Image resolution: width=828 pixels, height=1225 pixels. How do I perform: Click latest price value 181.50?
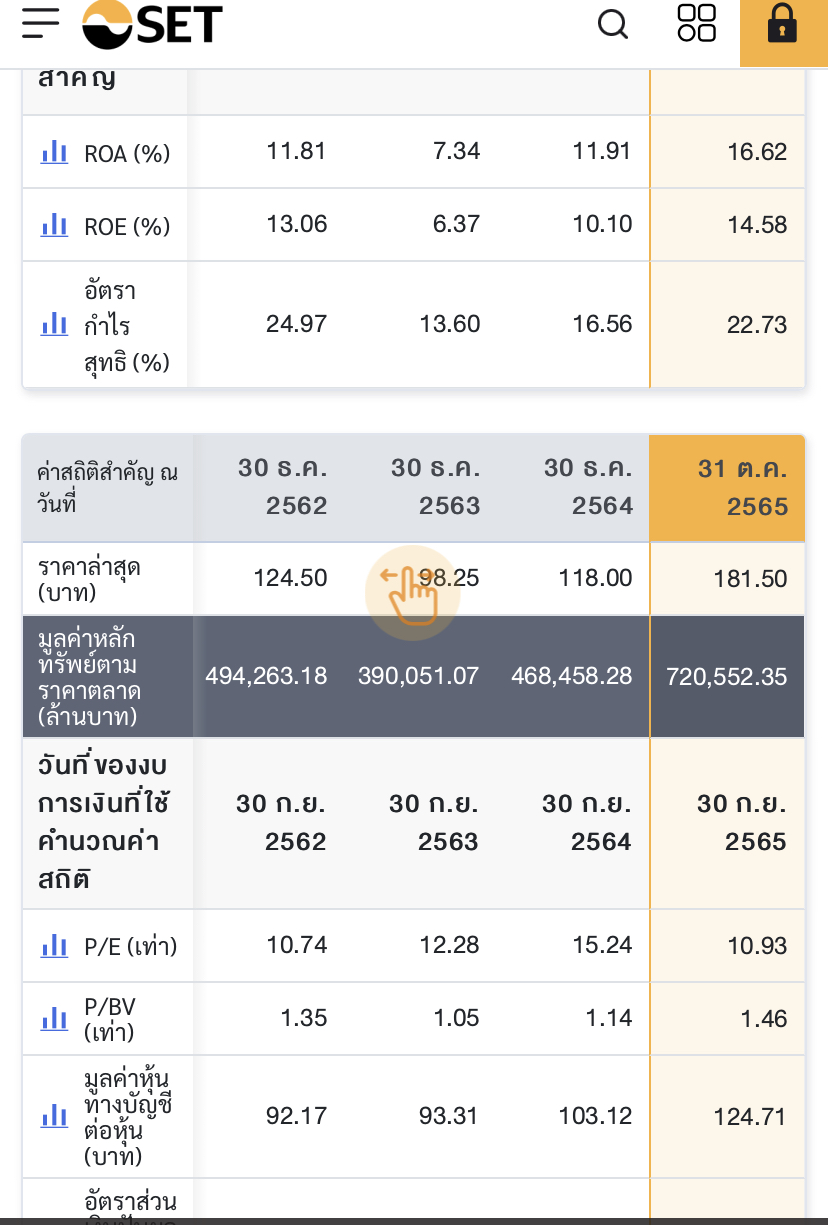pos(751,579)
